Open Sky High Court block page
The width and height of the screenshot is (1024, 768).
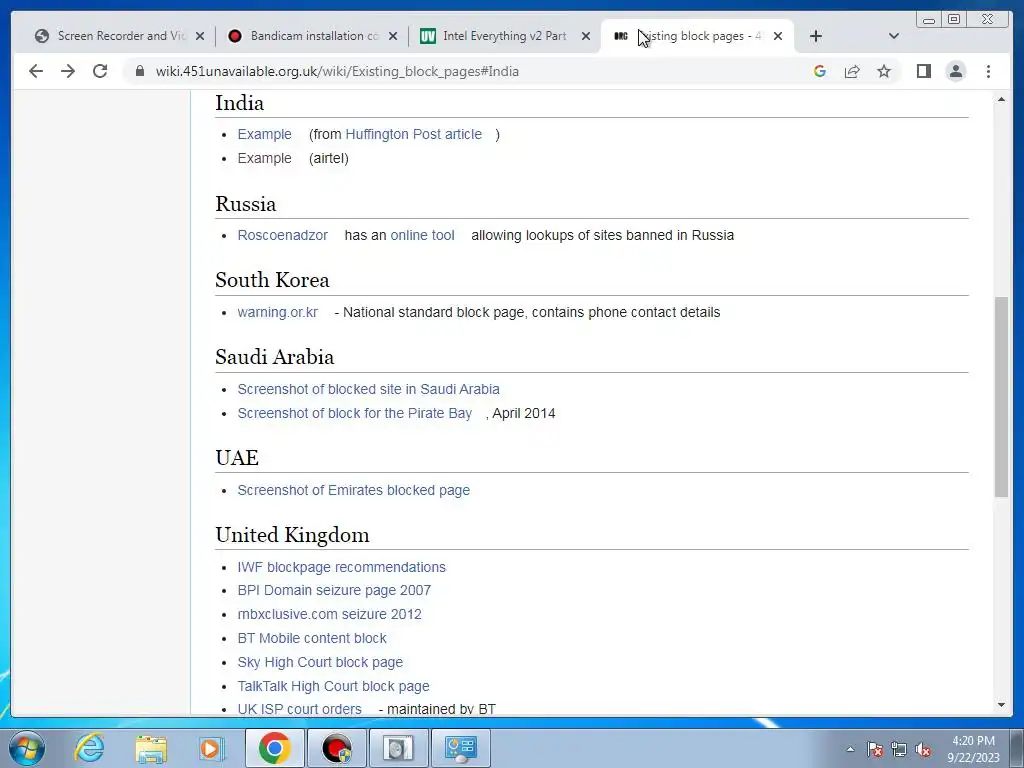click(320, 662)
